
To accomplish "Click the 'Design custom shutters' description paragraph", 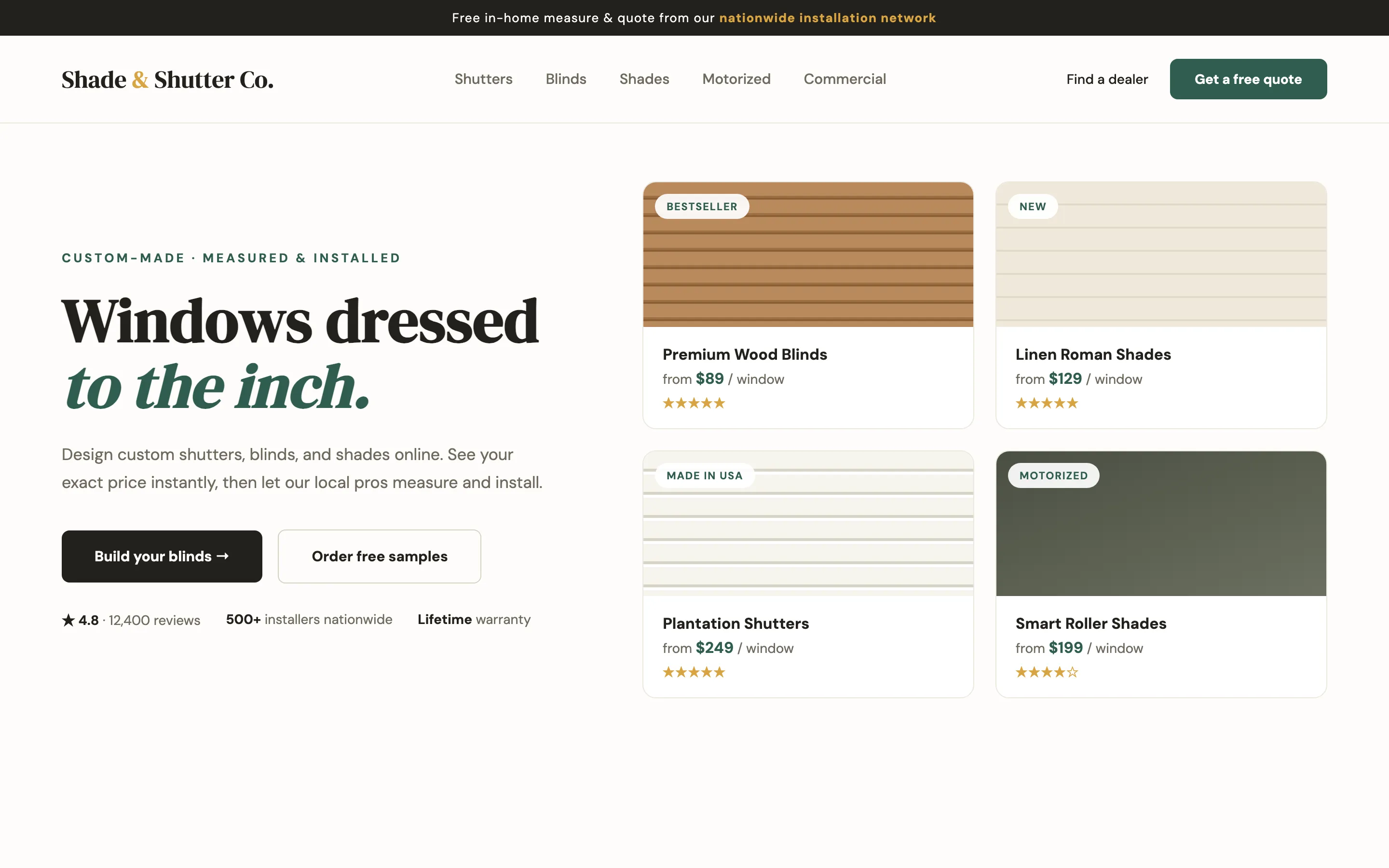I will (x=302, y=468).
